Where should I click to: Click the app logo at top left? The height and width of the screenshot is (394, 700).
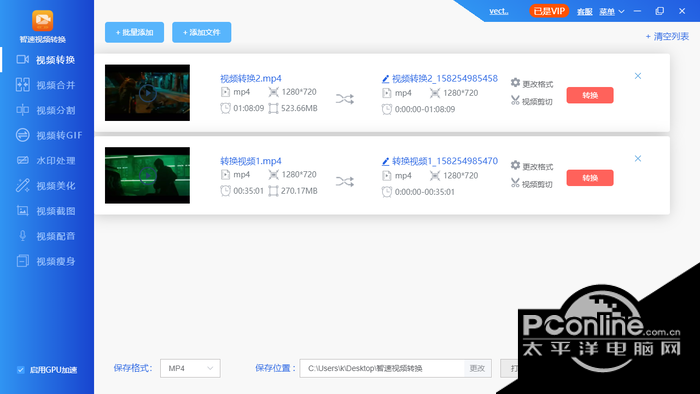pos(43,21)
